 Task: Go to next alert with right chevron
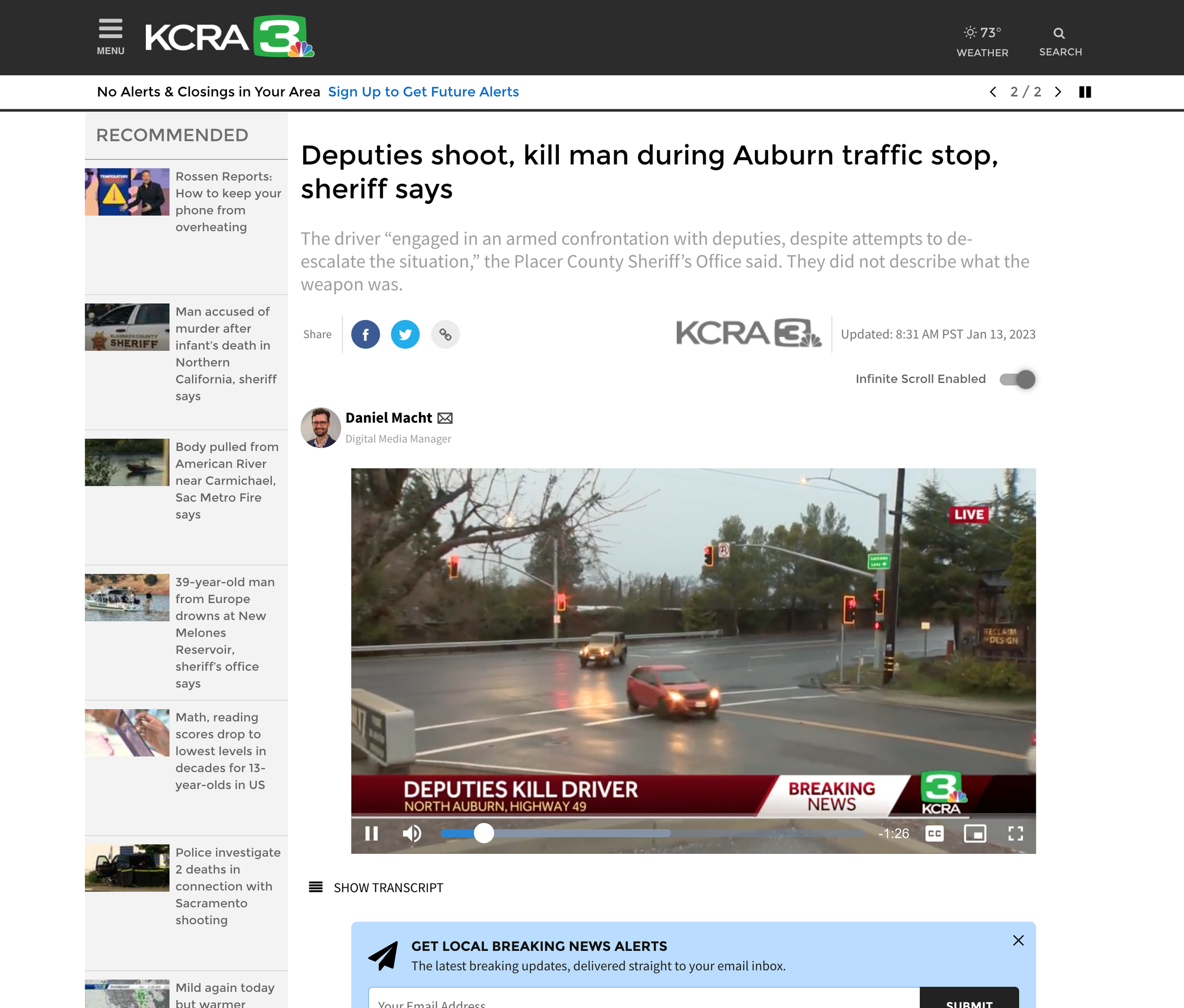1058,92
